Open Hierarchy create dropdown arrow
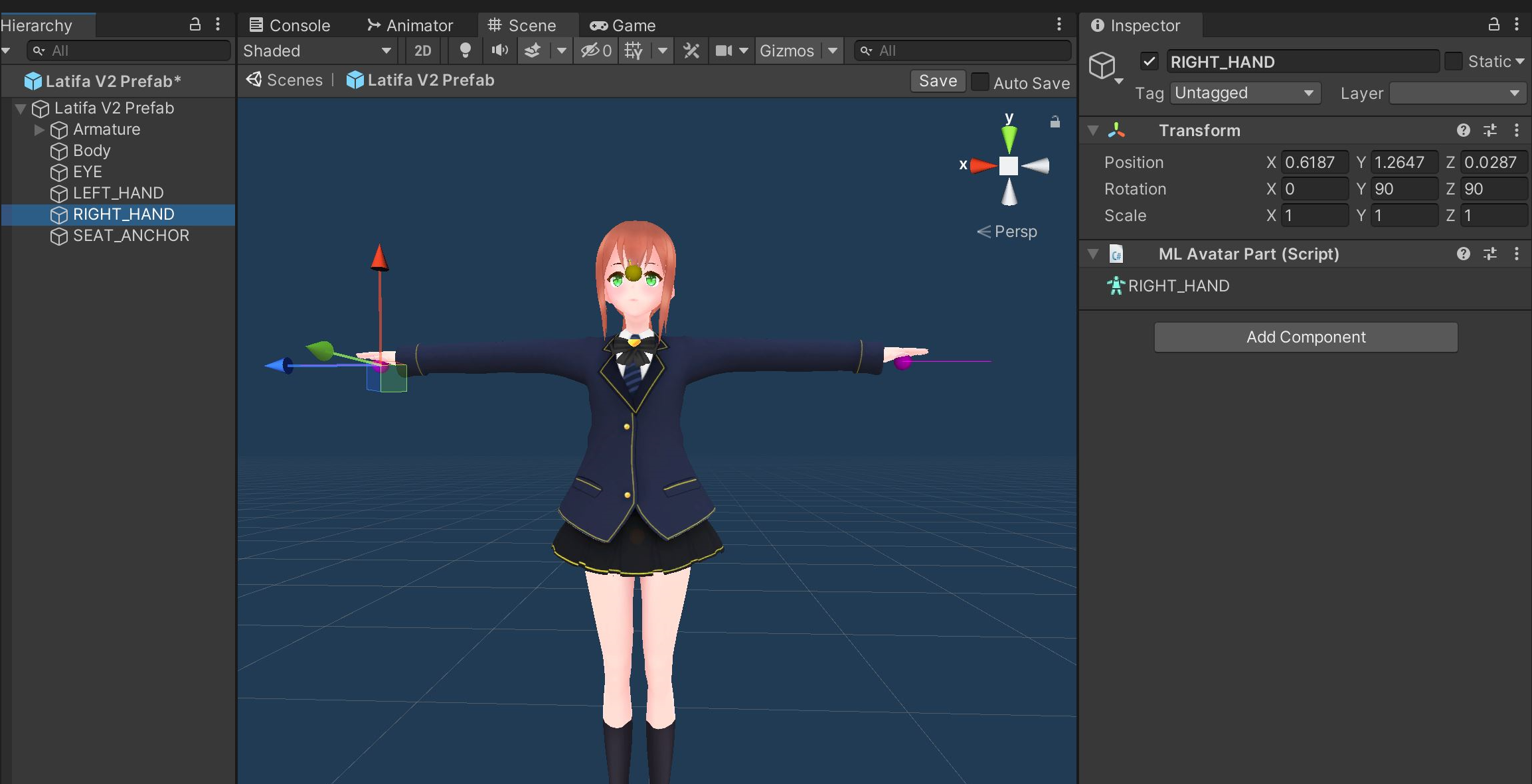 7,50
